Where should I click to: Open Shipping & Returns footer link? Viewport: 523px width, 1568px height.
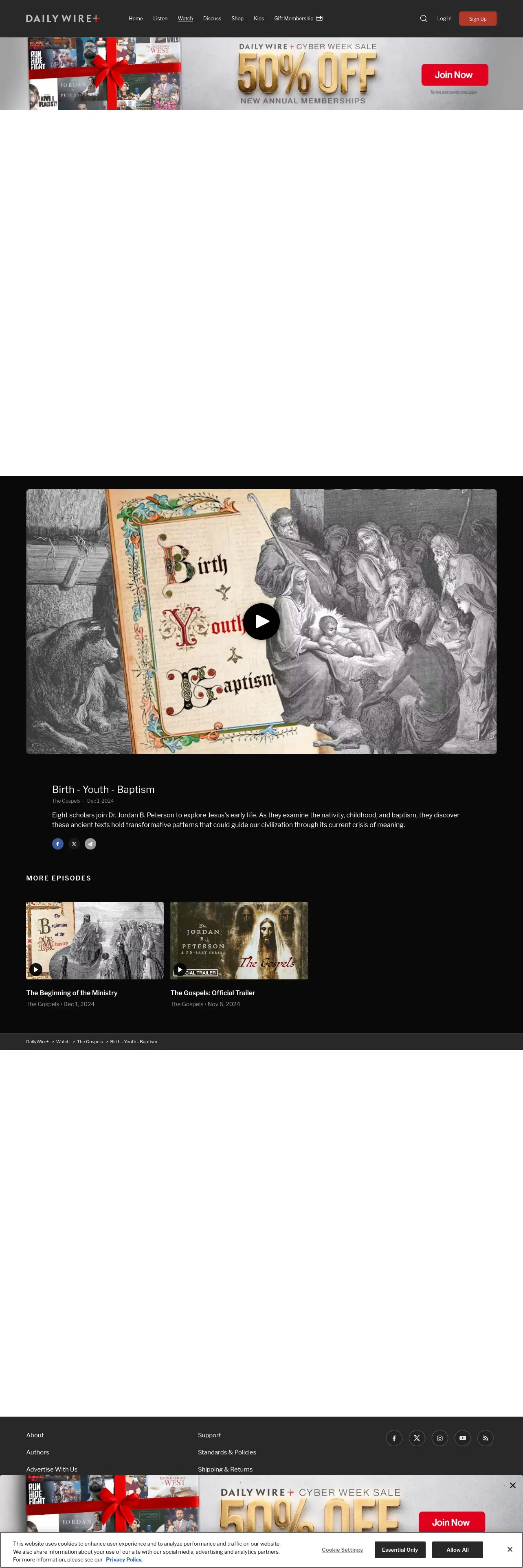pyautogui.click(x=225, y=1469)
